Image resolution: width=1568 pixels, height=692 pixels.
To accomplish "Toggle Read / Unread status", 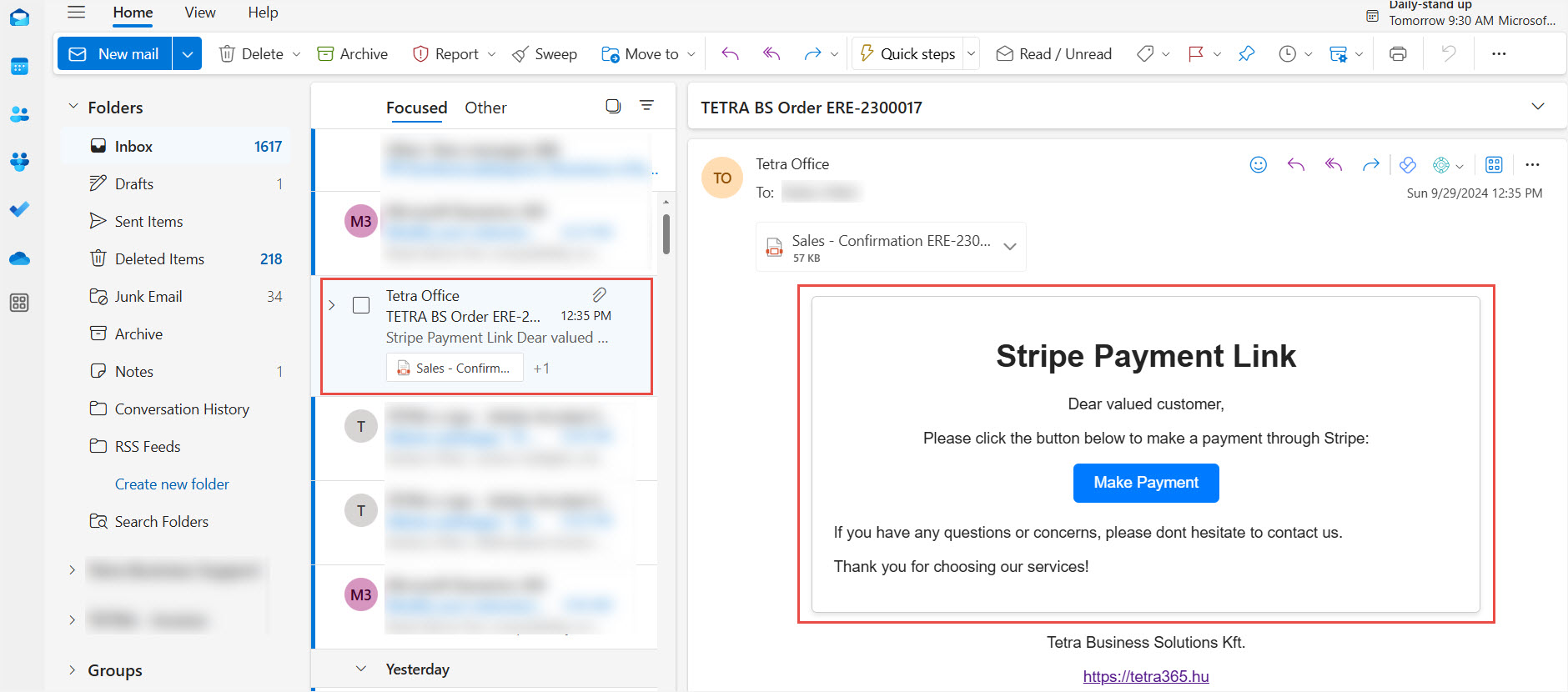I will 1054,54.
